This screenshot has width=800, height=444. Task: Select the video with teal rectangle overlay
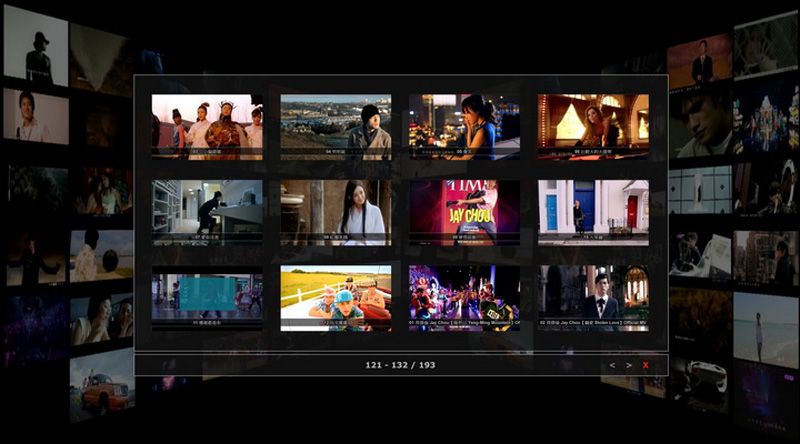point(207,297)
